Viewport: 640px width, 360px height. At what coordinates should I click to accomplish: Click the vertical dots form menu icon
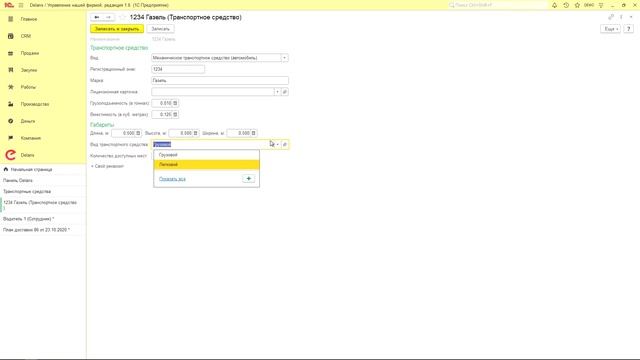click(x=621, y=17)
